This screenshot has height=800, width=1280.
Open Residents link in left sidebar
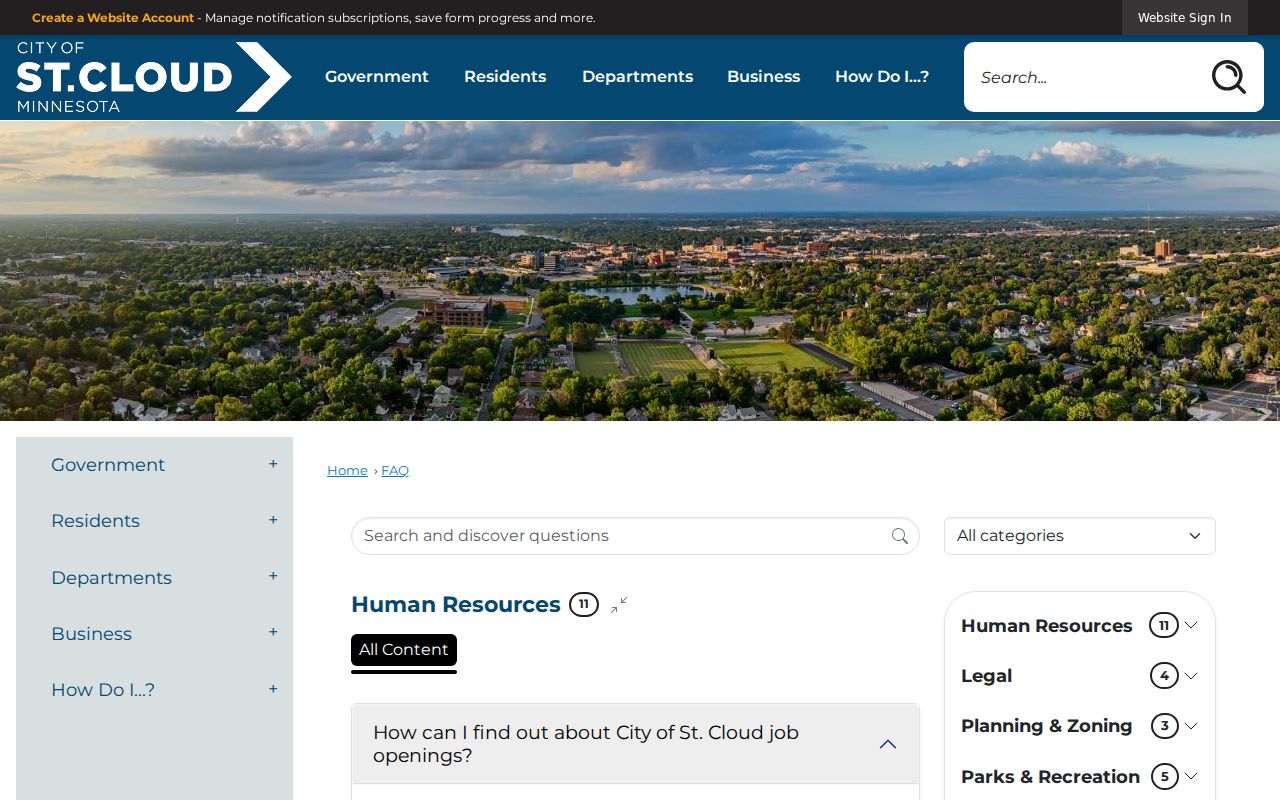[x=95, y=521]
